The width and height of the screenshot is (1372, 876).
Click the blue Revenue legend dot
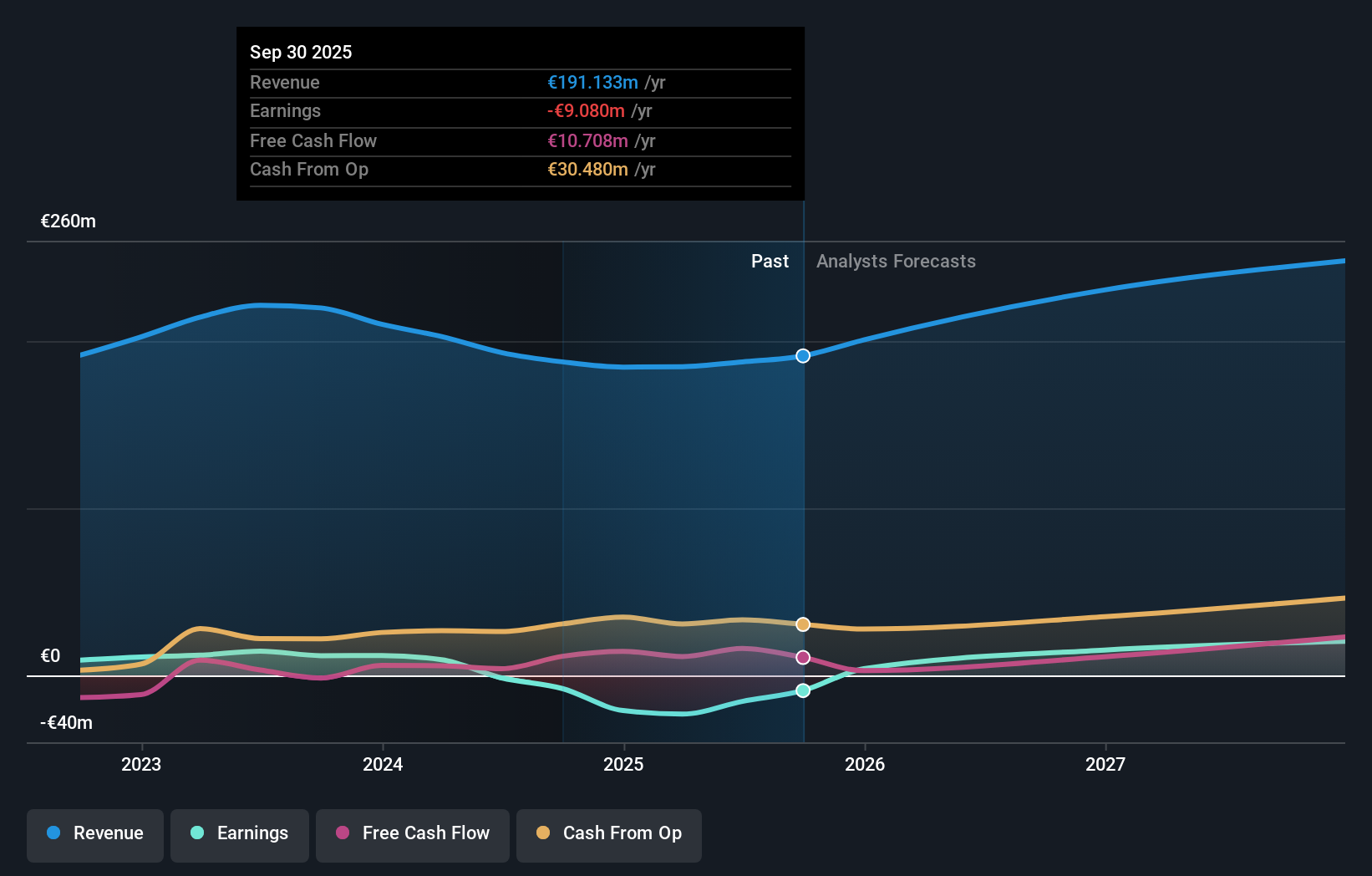point(52,833)
